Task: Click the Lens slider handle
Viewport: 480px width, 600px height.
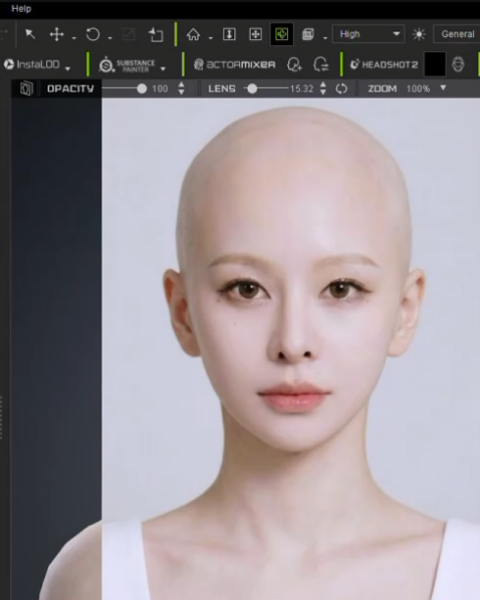Action: tap(252, 89)
